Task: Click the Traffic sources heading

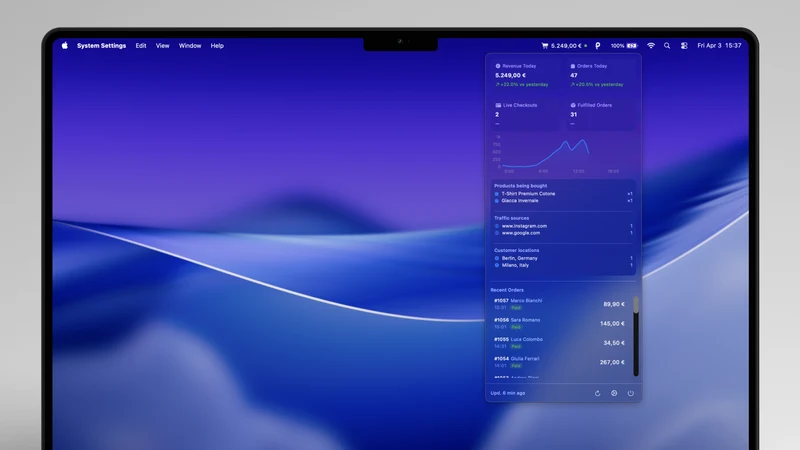Action: click(x=511, y=218)
